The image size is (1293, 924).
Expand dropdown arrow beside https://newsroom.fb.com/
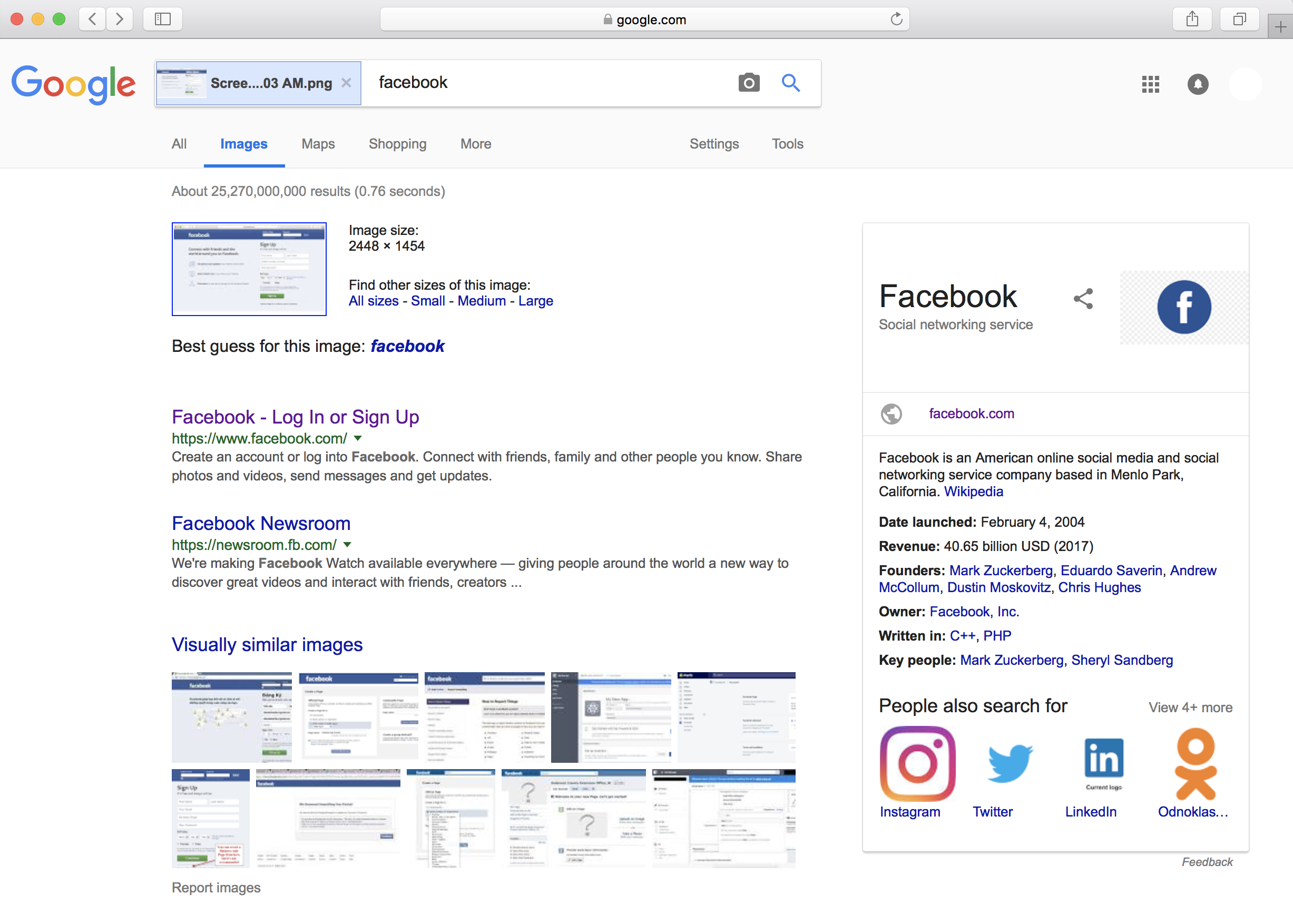pyautogui.click(x=347, y=545)
